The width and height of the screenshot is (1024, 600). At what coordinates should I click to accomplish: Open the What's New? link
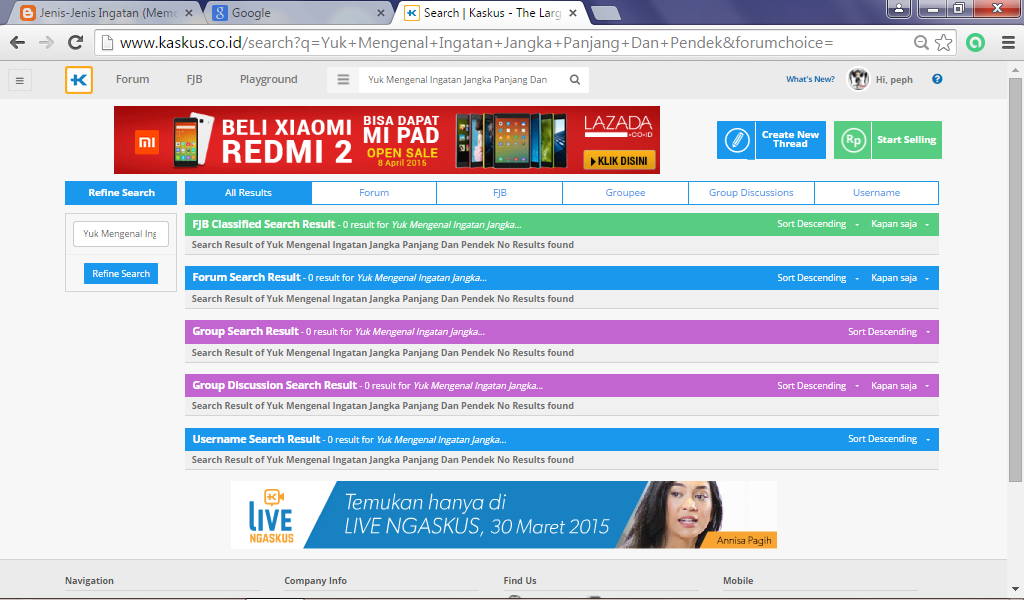click(x=810, y=79)
